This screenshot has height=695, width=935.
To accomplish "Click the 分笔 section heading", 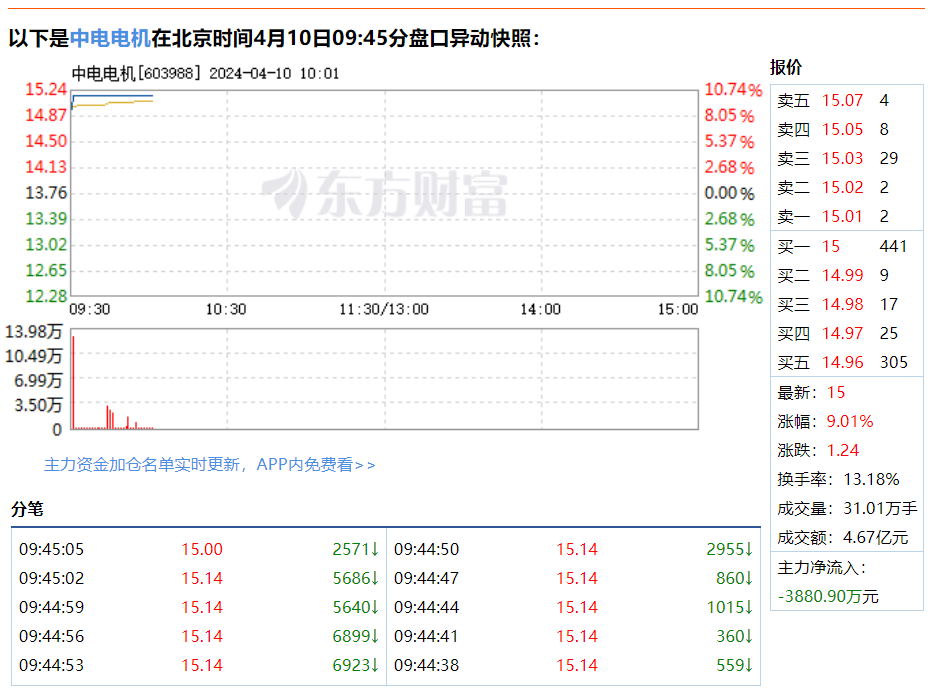I will [27, 509].
